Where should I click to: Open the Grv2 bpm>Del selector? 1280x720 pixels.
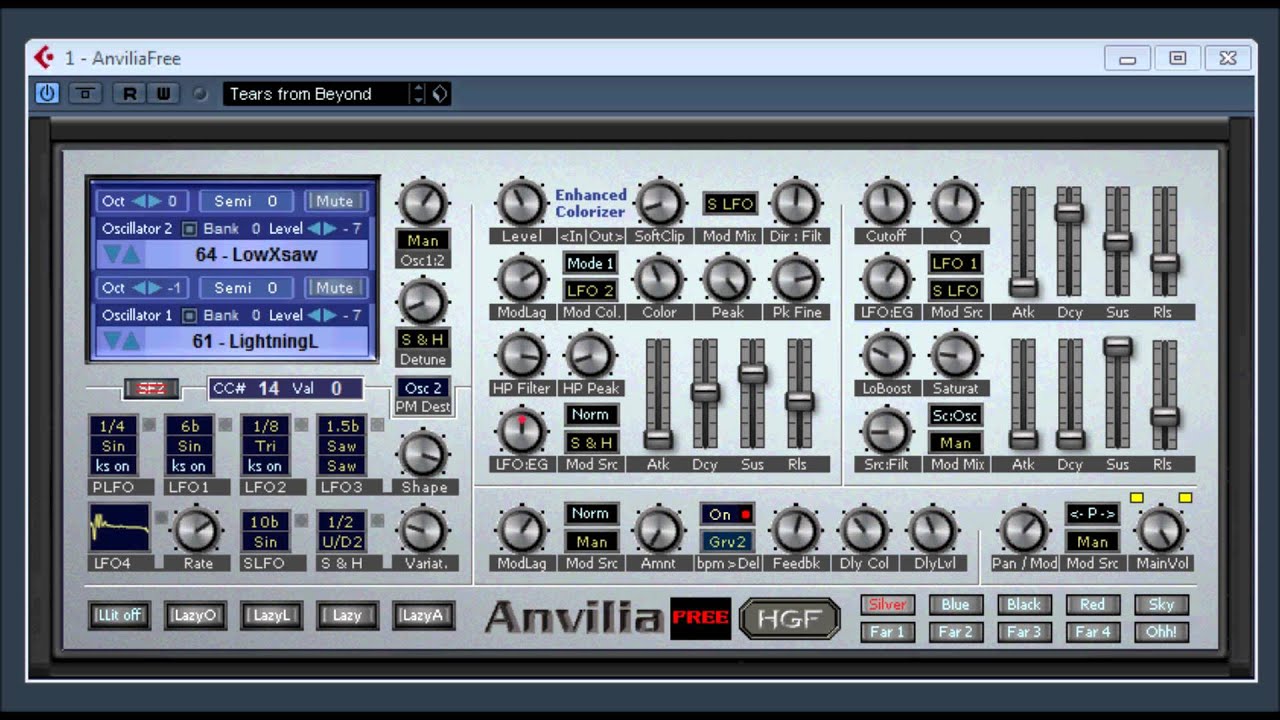pyautogui.click(x=727, y=541)
